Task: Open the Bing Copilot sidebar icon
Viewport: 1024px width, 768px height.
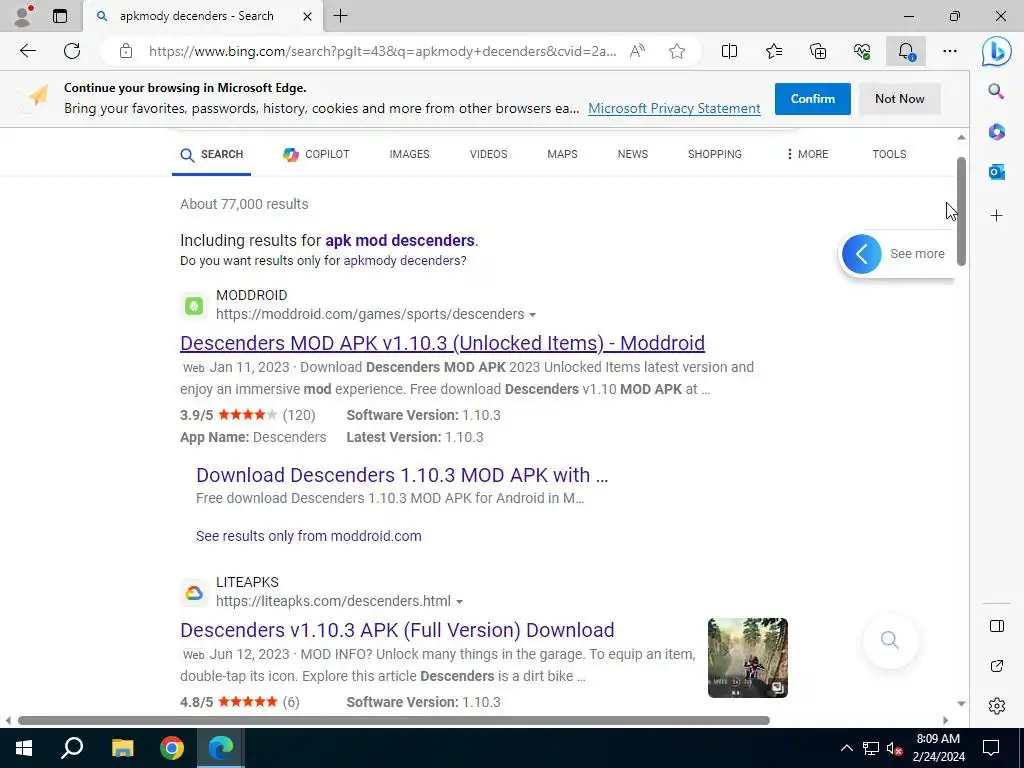Action: (x=997, y=52)
